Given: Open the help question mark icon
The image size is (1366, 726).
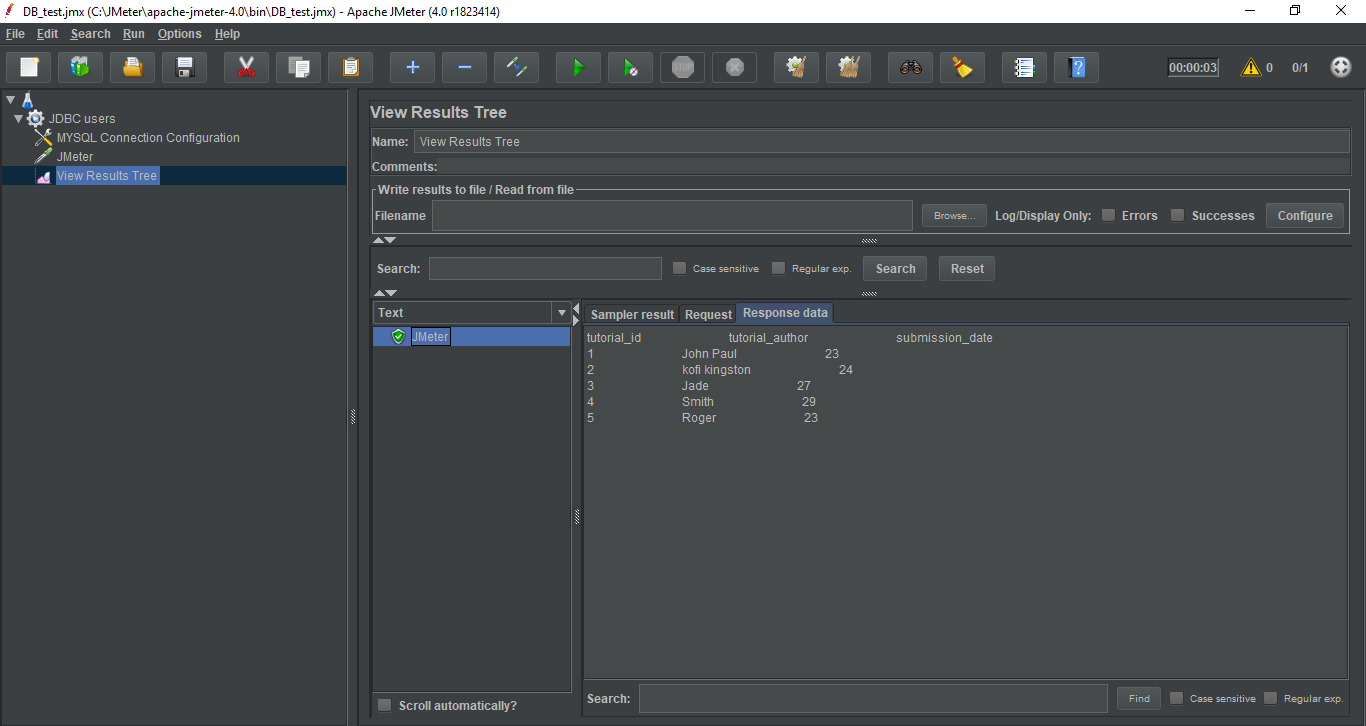Looking at the screenshot, I should click(x=1077, y=68).
